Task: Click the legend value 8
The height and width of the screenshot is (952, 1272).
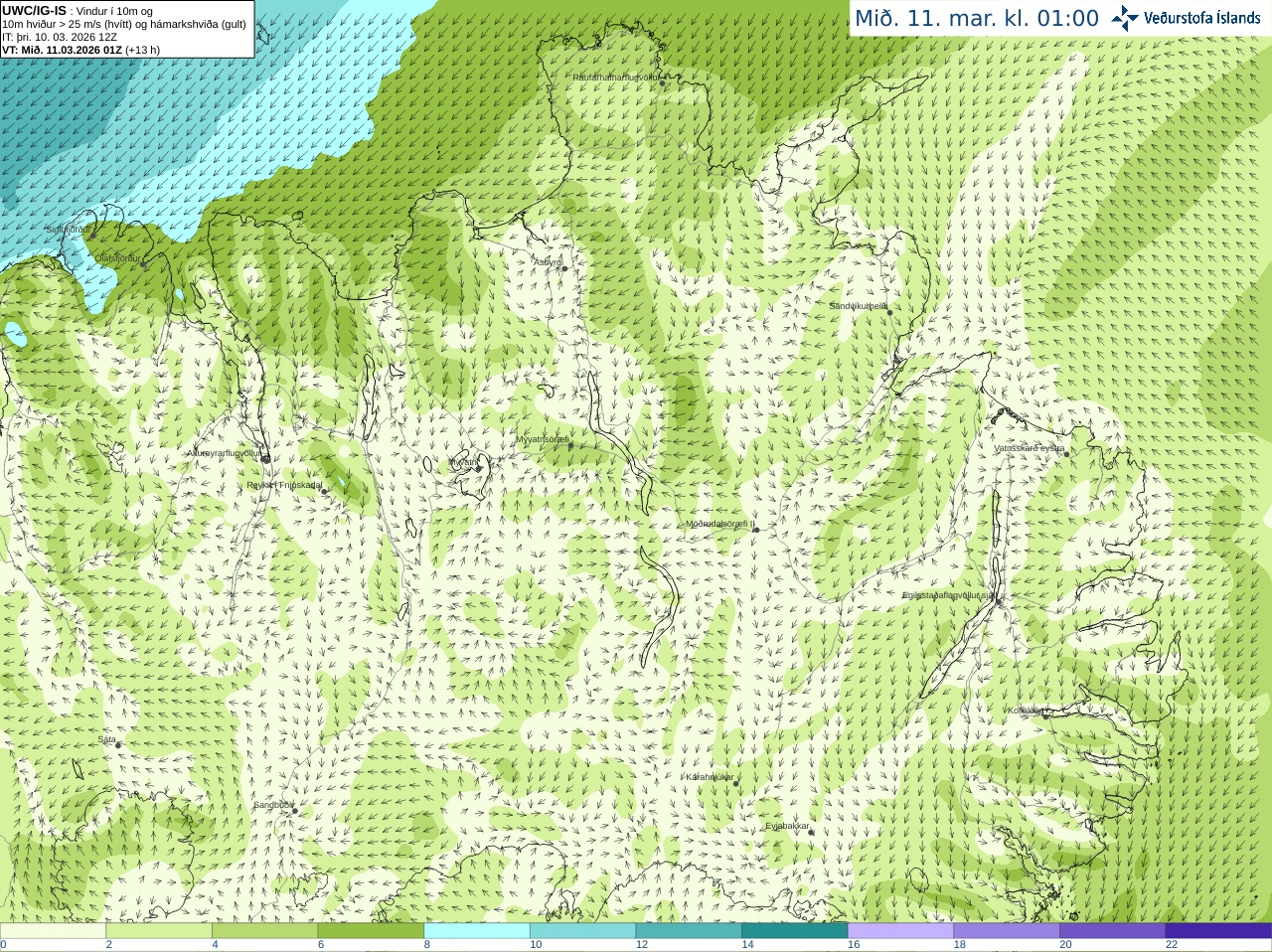Action: click(x=427, y=945)
